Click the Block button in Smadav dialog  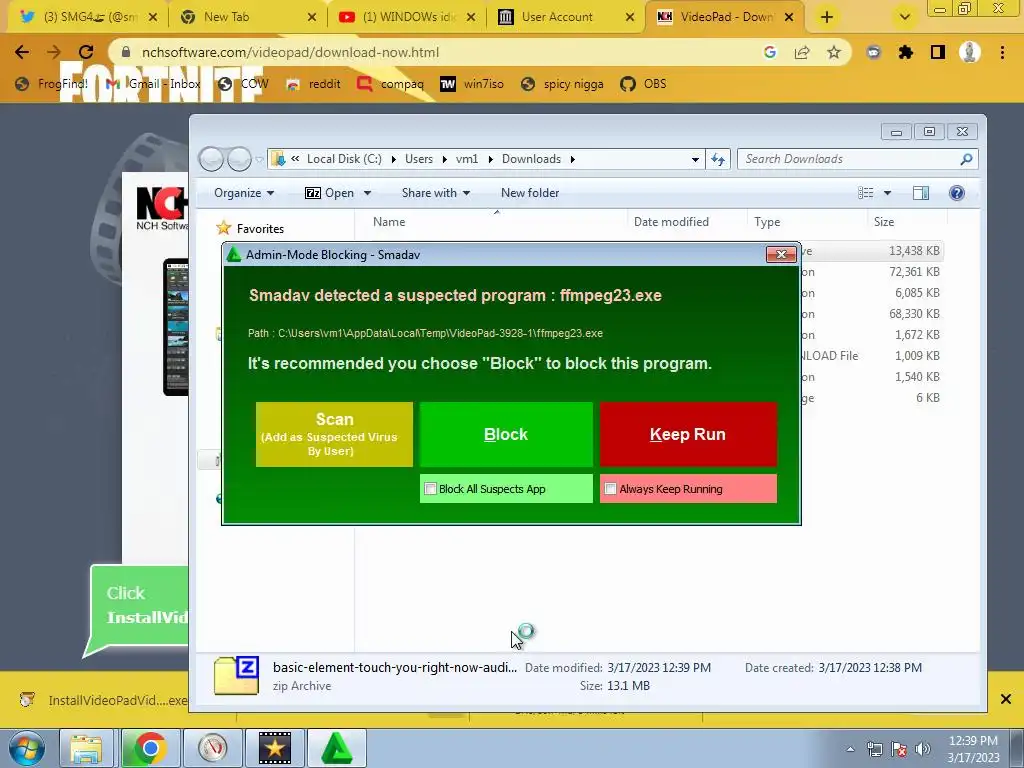(x=506, y=434)
